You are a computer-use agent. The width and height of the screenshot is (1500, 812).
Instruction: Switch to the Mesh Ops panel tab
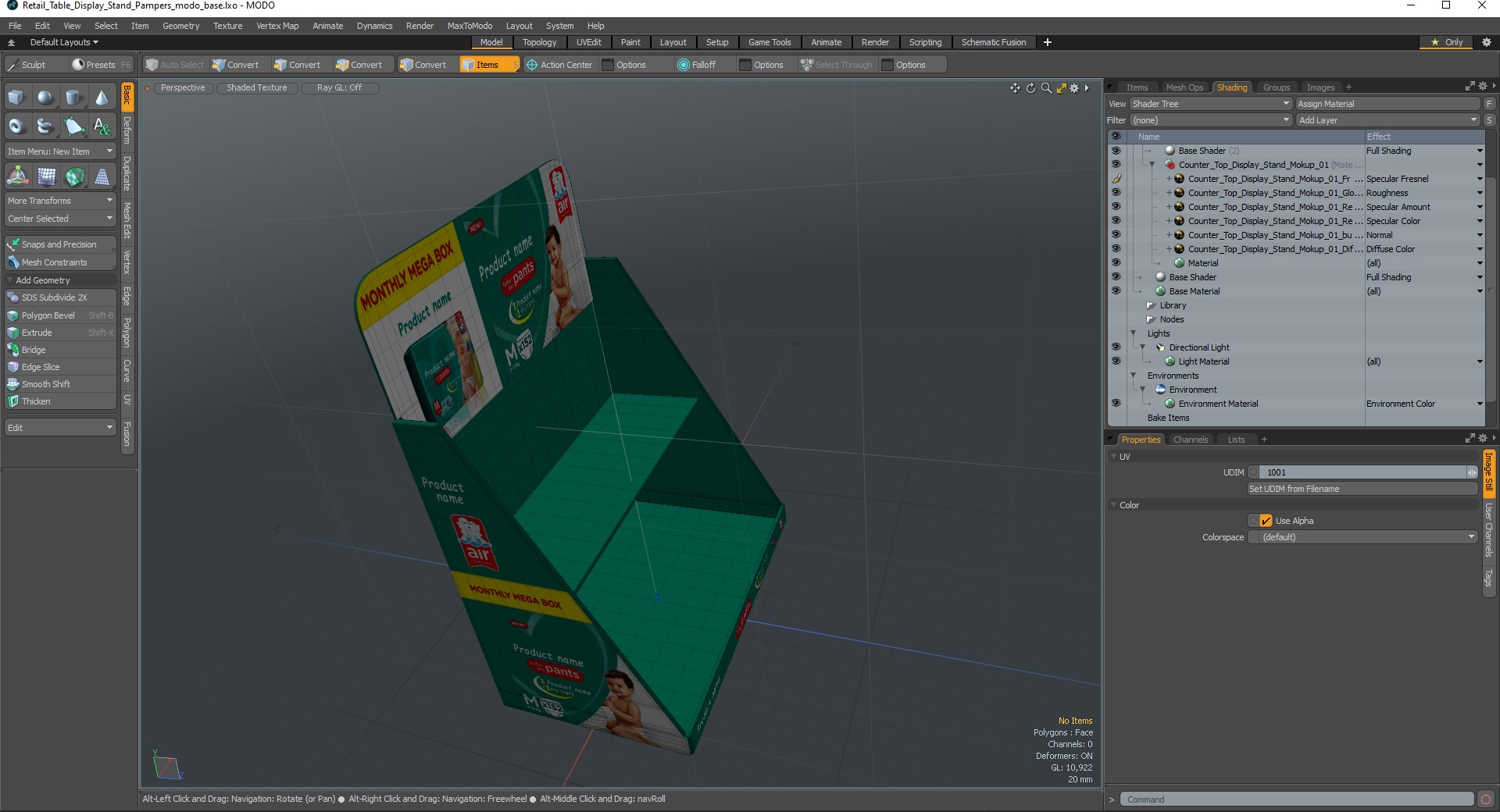[1184, 87]
